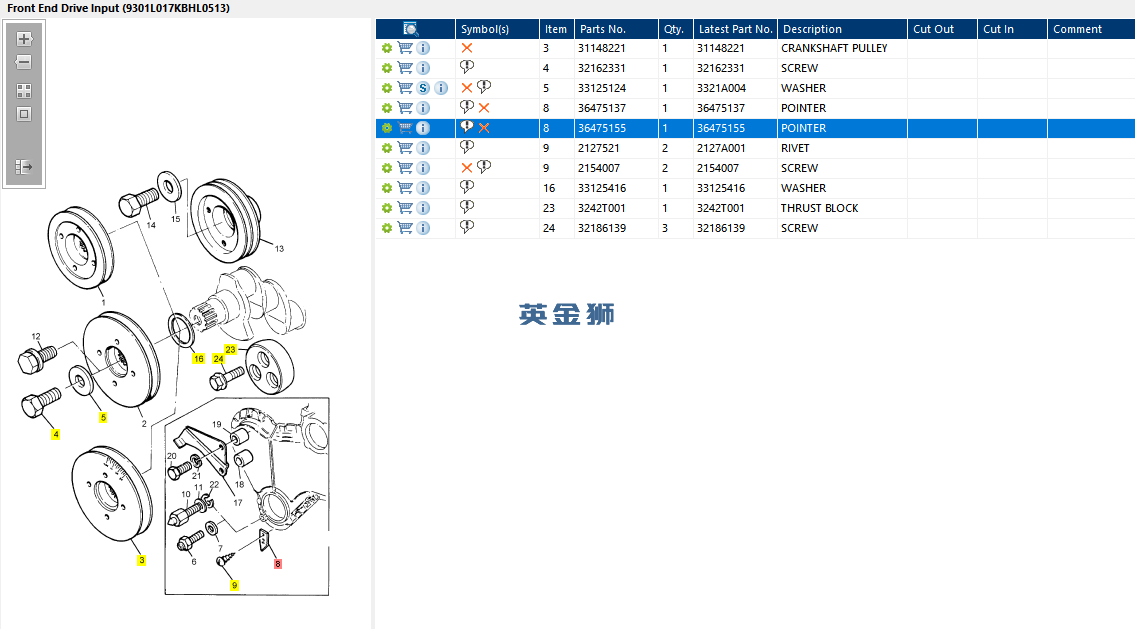Click red X symbol on CRANKSHAFT PULLEY row
Screen dimensions: 1135x629
pos(467,48)
